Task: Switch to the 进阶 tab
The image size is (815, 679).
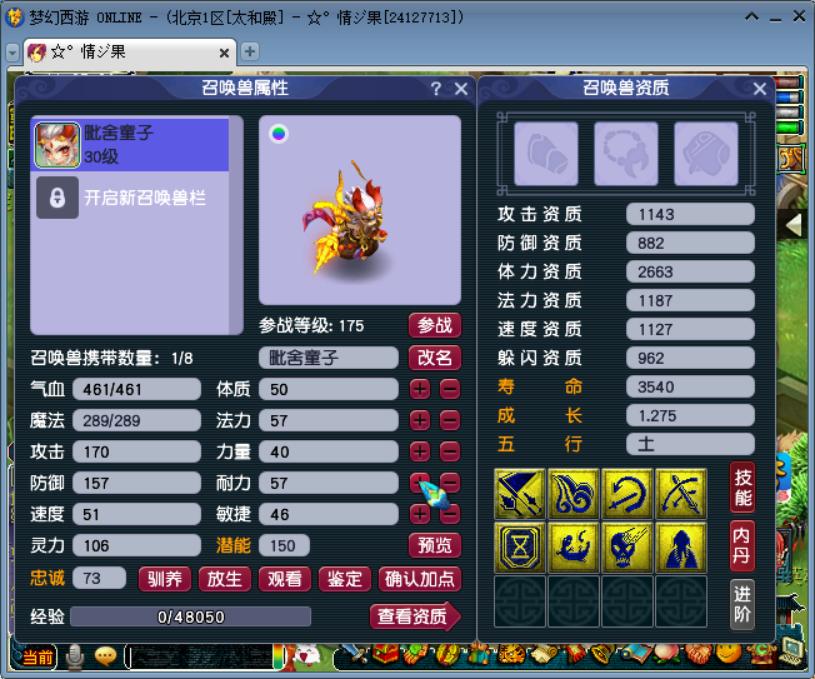Action: coord(743,604)
